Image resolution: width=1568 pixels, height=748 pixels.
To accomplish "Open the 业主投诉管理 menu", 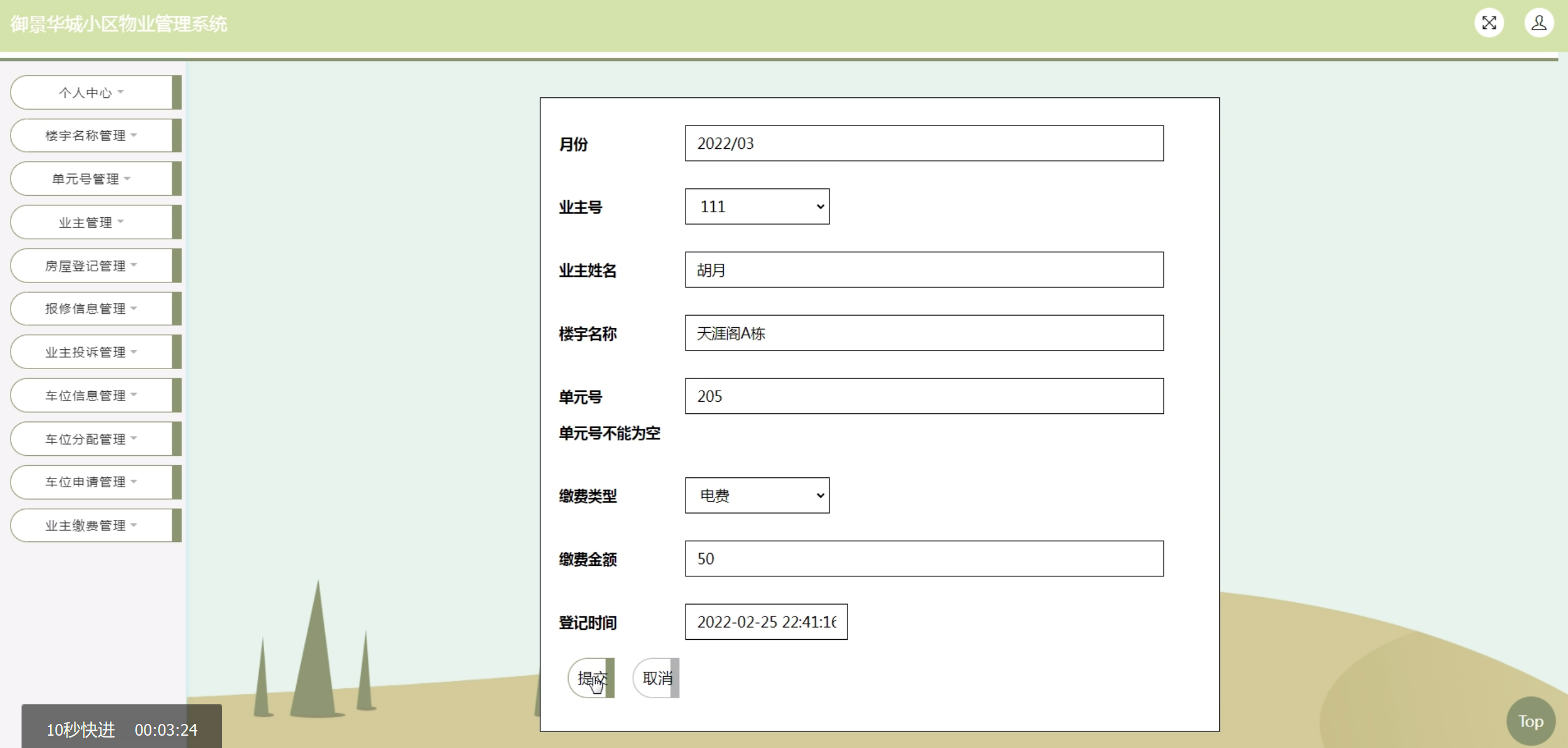I will point(91,352).
